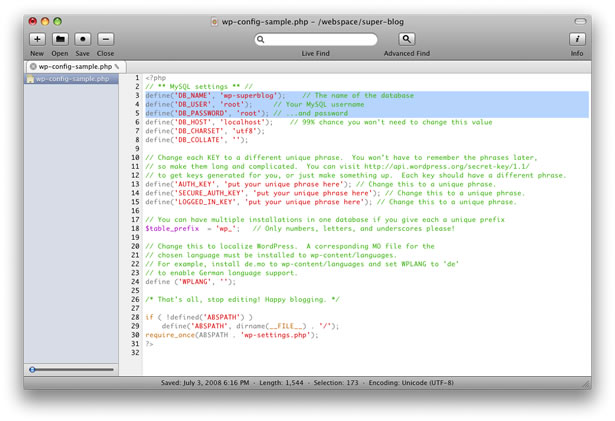Click the require_once wp-settings.php line
Image resolution: width=615 pixels, height=421 pixels.
232,335
